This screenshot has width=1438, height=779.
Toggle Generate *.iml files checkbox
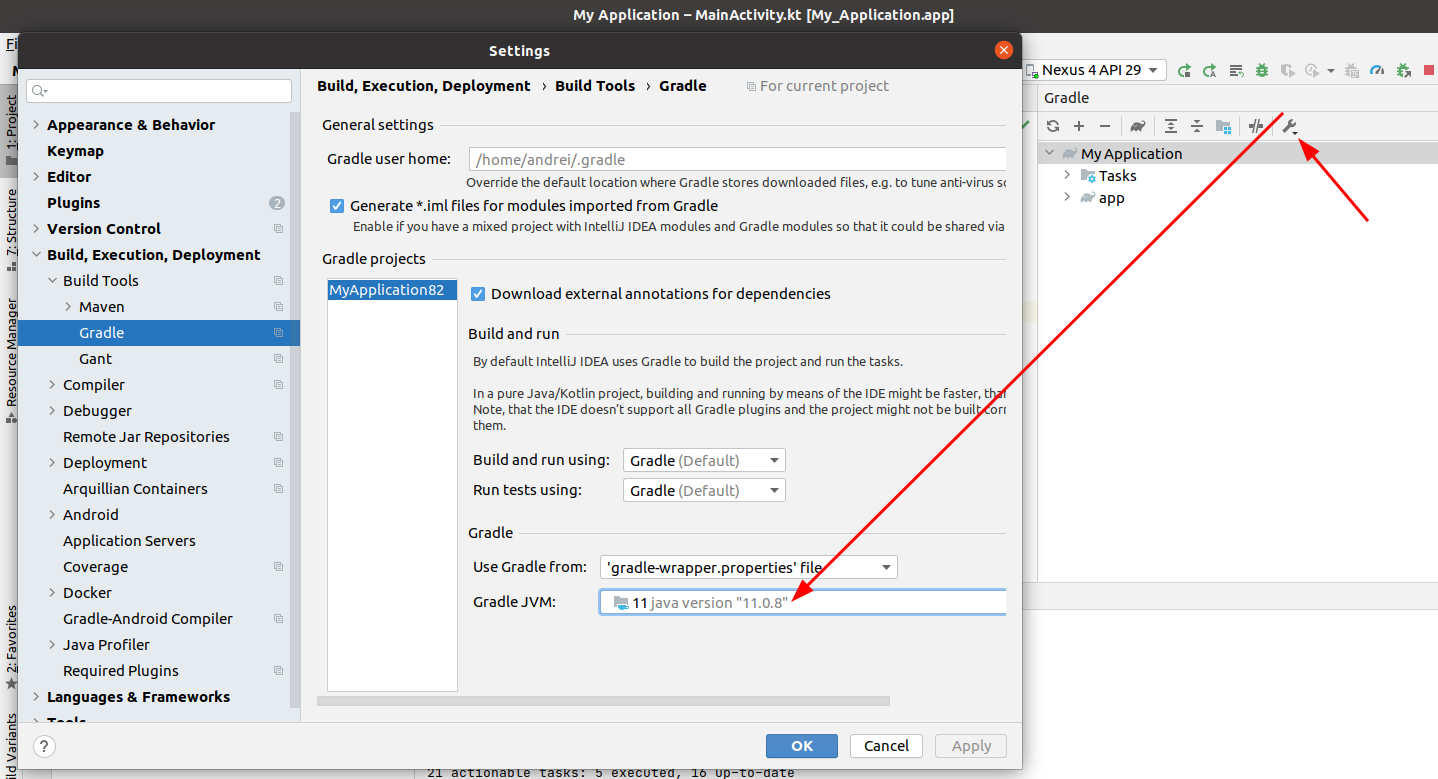point(337,206)
